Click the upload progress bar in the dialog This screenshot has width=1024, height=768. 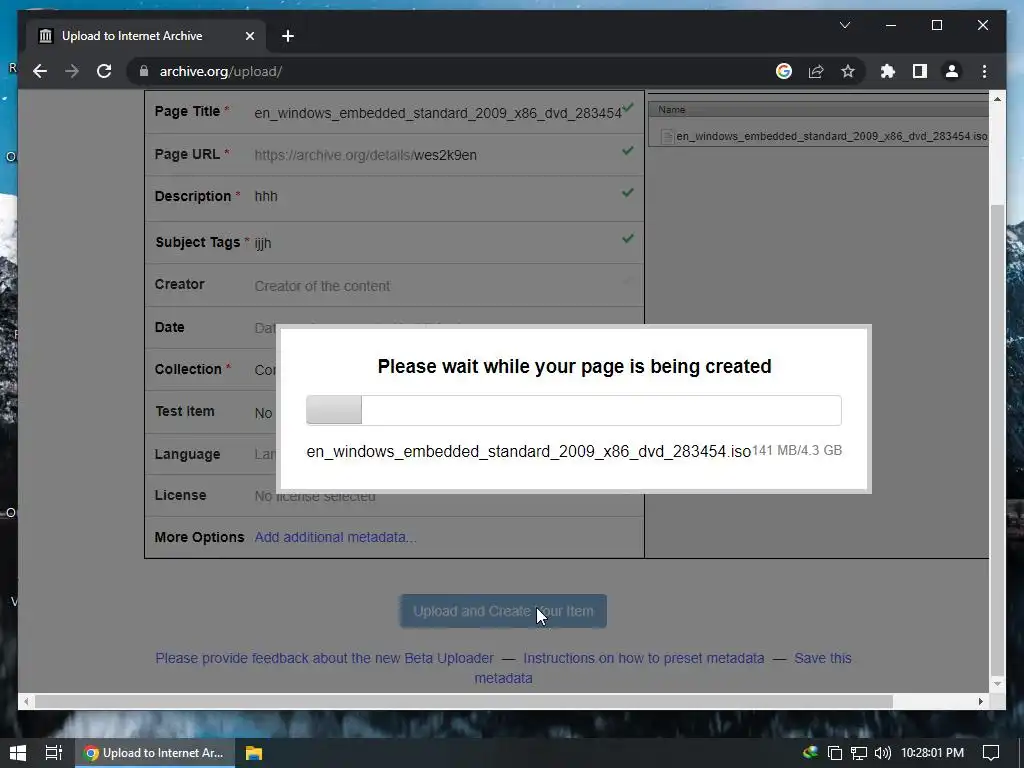[573, 410]
